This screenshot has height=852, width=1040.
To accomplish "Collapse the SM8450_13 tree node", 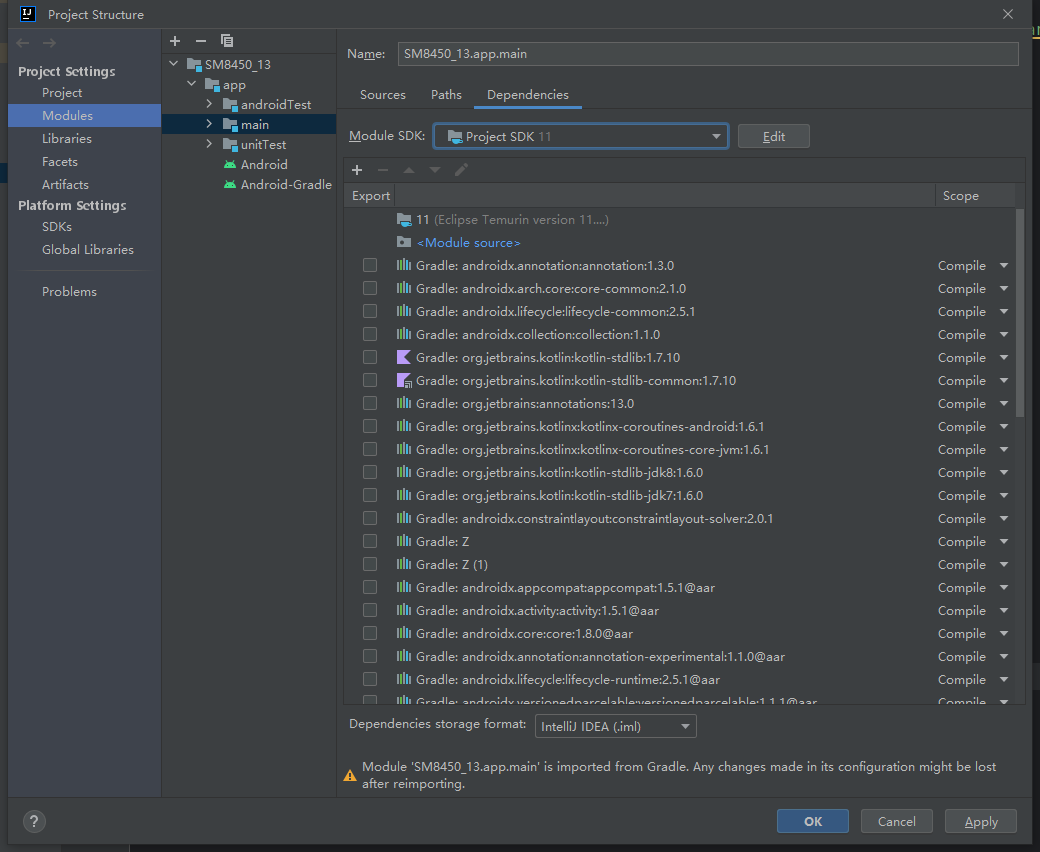I will [174, 64].
